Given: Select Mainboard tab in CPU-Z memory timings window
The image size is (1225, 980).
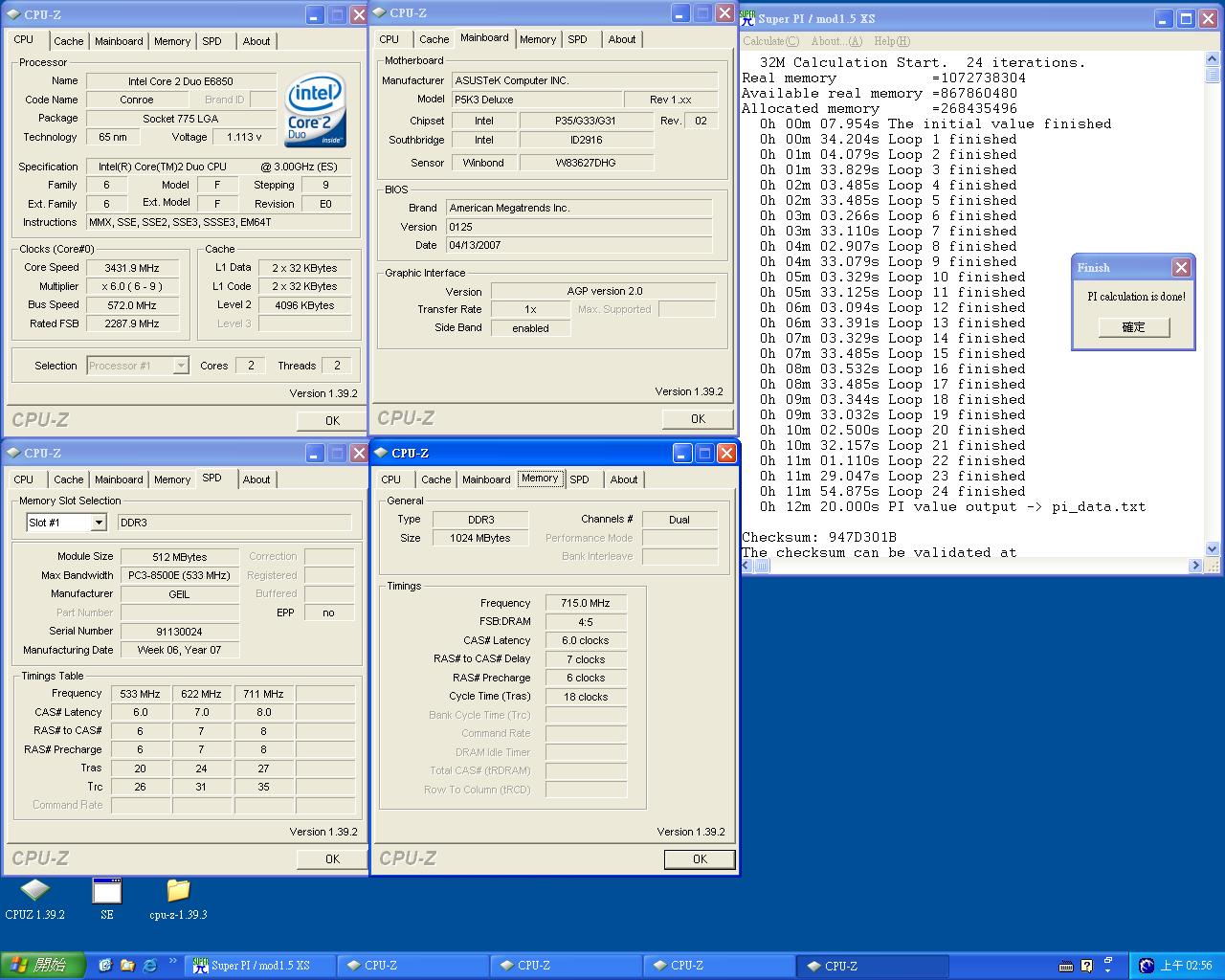Looking at the screenshot, I should pyautogui.click(x=486, y=479).
